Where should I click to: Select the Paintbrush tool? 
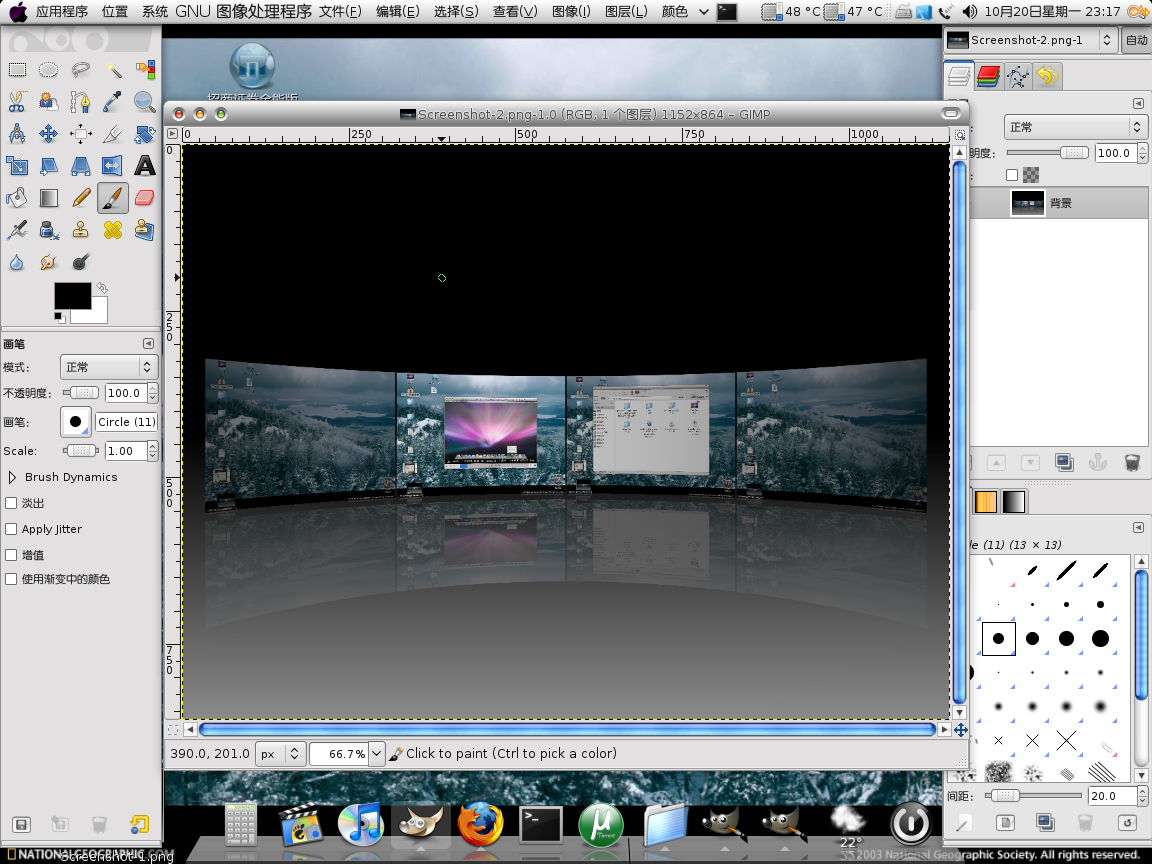pos(112,198)
